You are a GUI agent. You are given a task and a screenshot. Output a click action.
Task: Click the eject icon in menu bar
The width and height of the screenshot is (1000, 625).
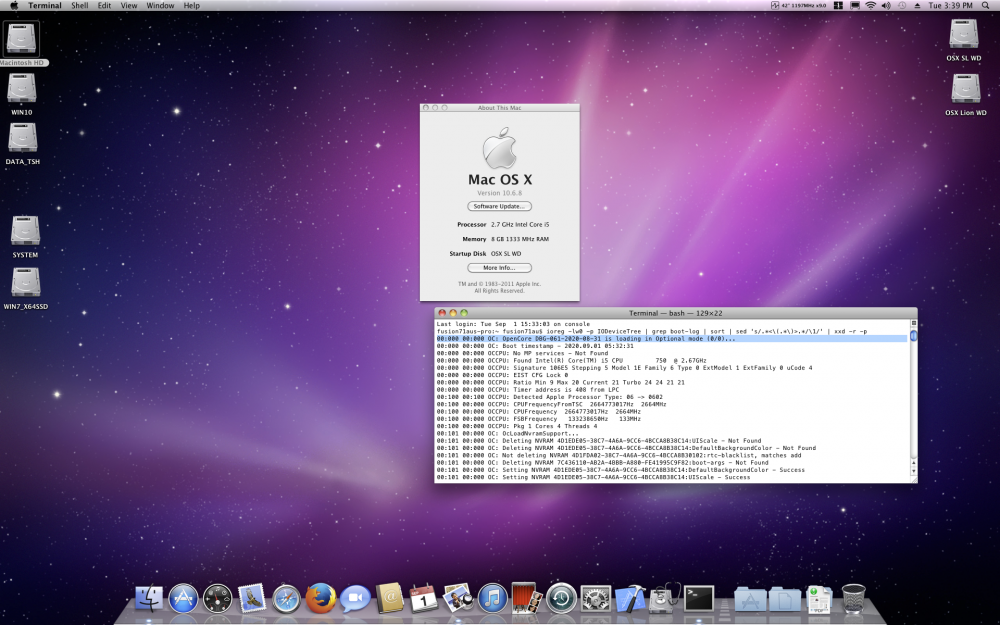[917, 6]
